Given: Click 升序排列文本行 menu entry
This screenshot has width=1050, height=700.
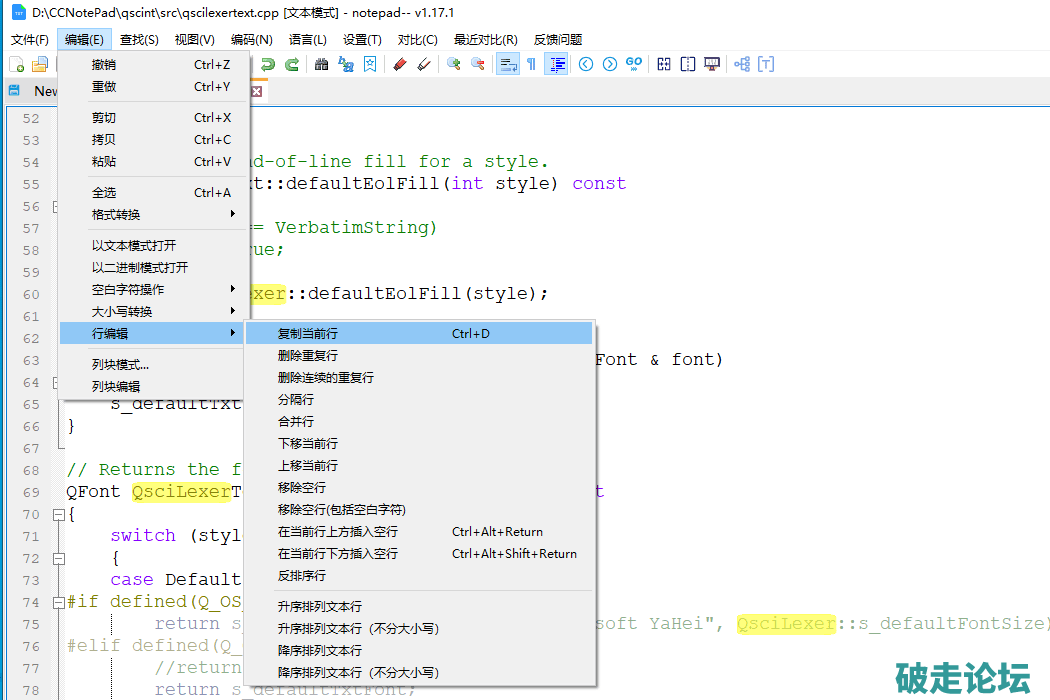Looking at the screenshot, I should [x=320, y=606].
